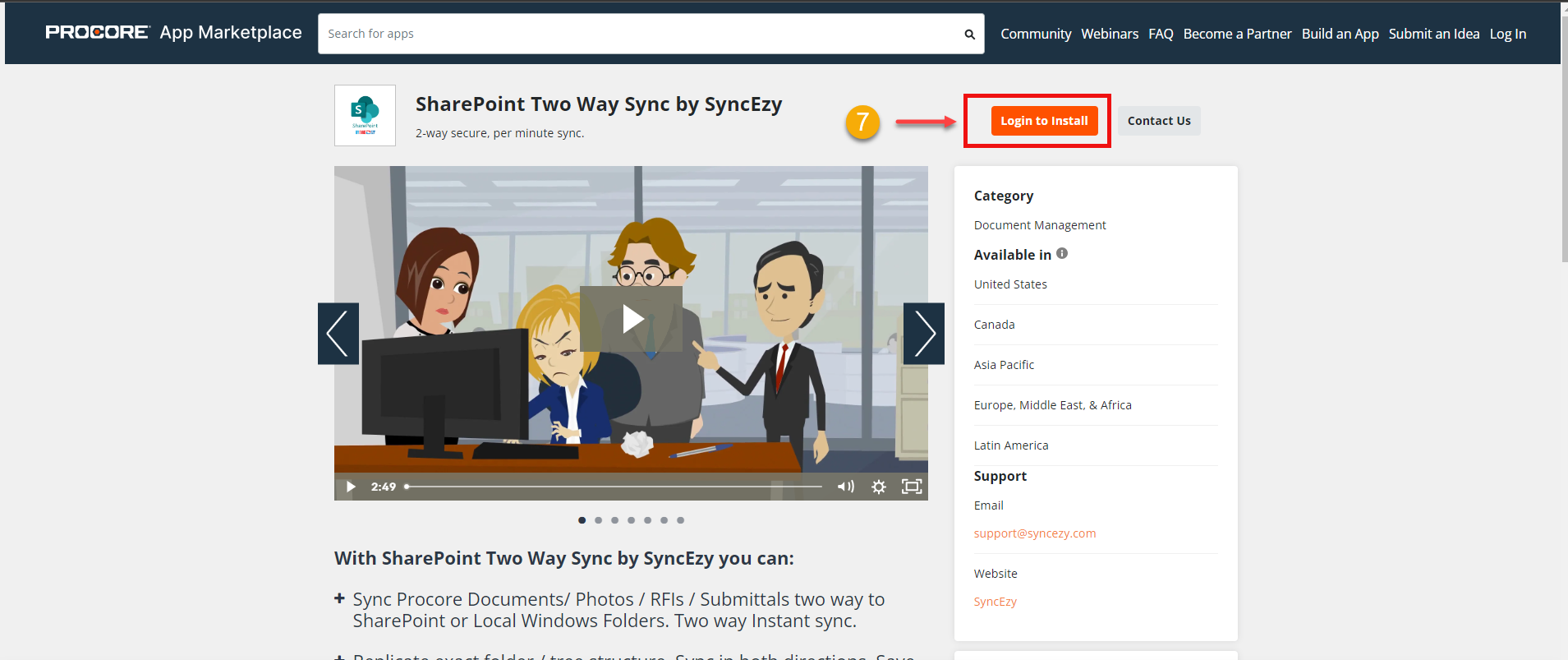Click Europe, Middle East, & Africa text
Image resolution: width=1568 pixels, height=660 pixels.
coord(1053,405)
